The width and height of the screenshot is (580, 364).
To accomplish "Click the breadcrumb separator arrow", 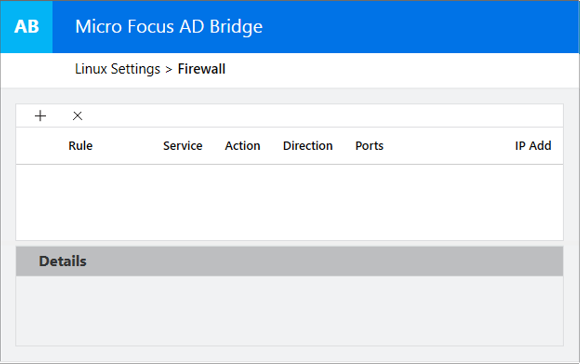I will click(x=169, y=70).
